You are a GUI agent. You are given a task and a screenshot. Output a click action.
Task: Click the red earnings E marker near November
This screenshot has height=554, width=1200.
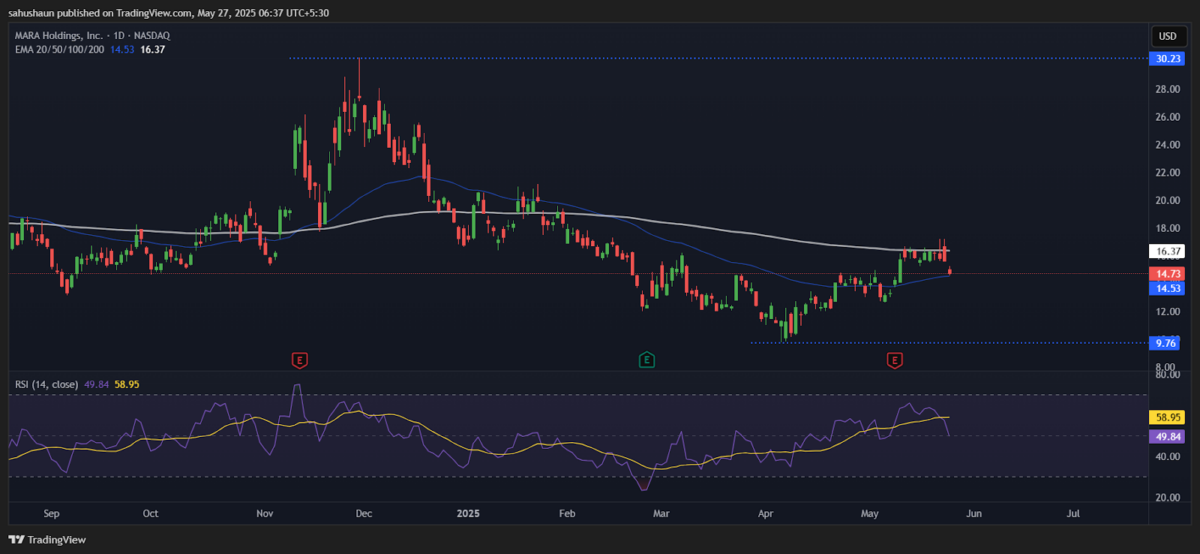click(298, 359)
